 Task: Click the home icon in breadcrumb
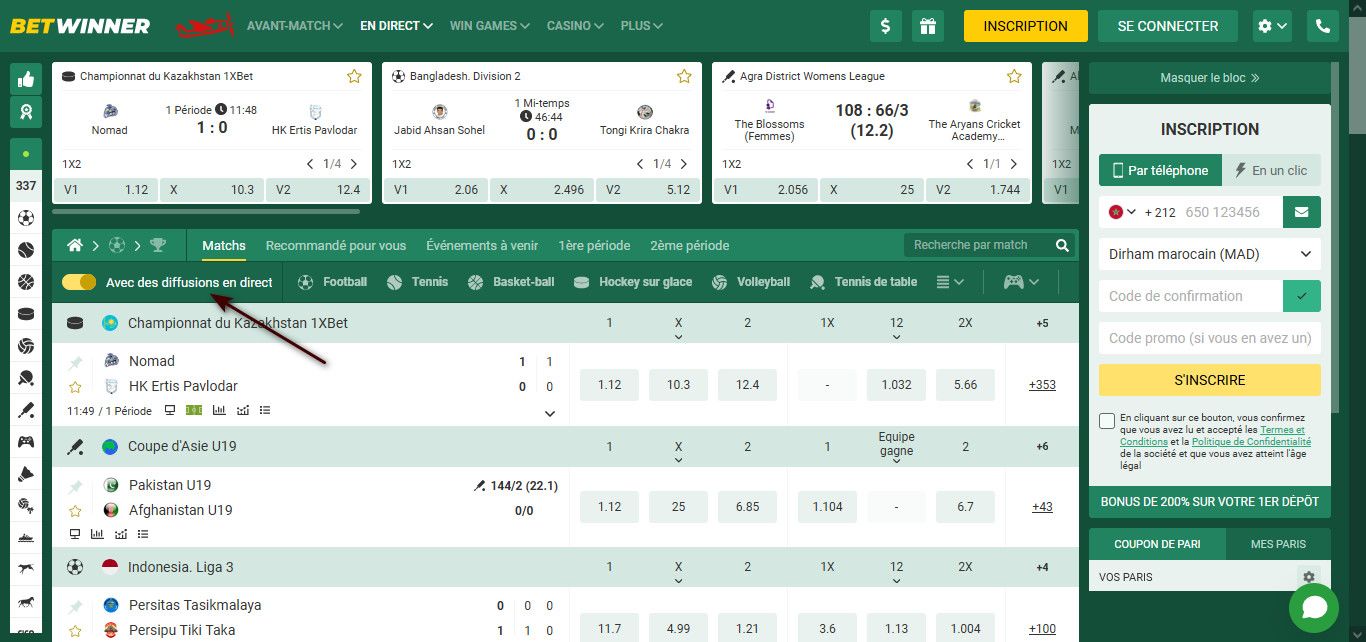tap(74, 245)
